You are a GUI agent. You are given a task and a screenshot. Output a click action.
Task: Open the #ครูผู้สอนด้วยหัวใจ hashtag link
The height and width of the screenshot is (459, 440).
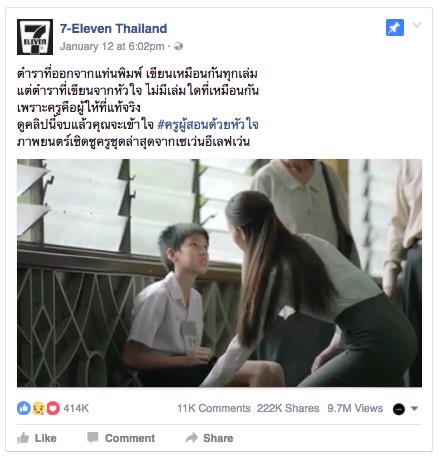(x=208, y=125)
